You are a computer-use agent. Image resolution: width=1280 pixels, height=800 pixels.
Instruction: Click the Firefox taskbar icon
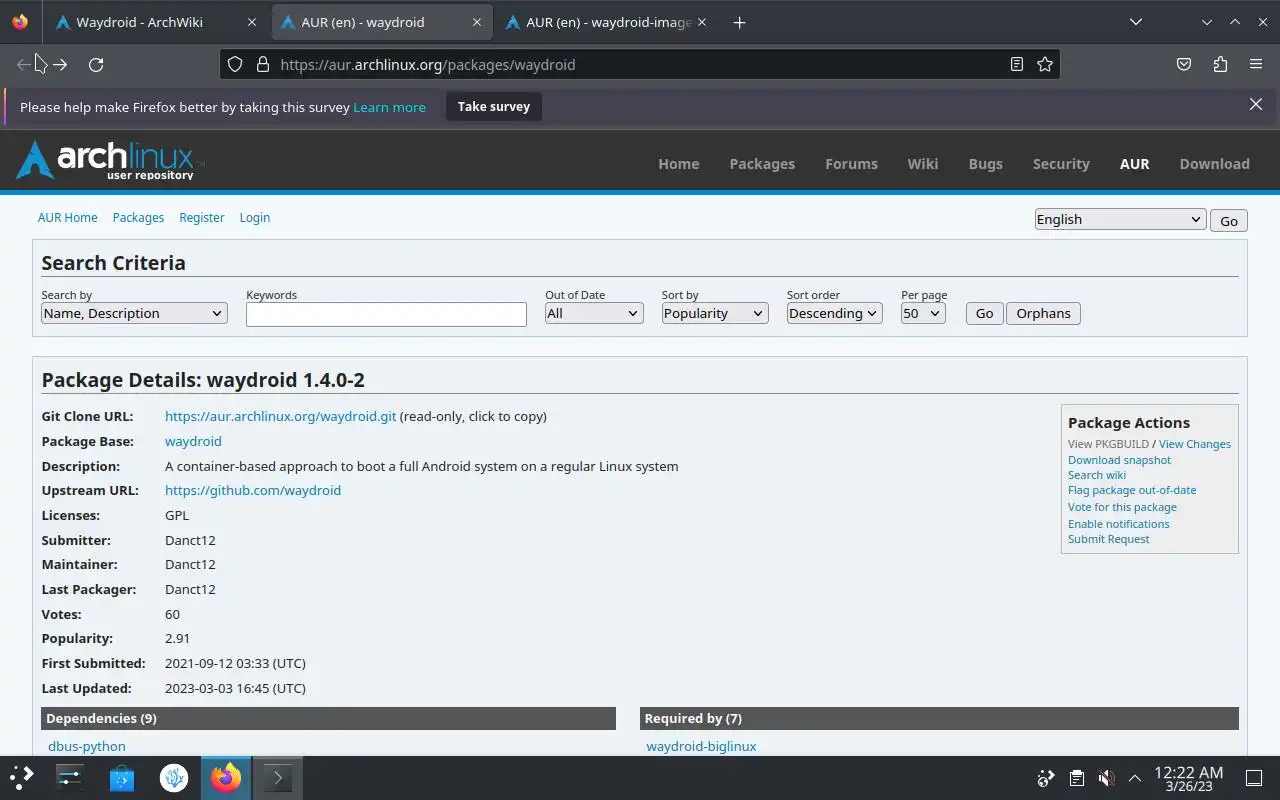coord(226,777)
